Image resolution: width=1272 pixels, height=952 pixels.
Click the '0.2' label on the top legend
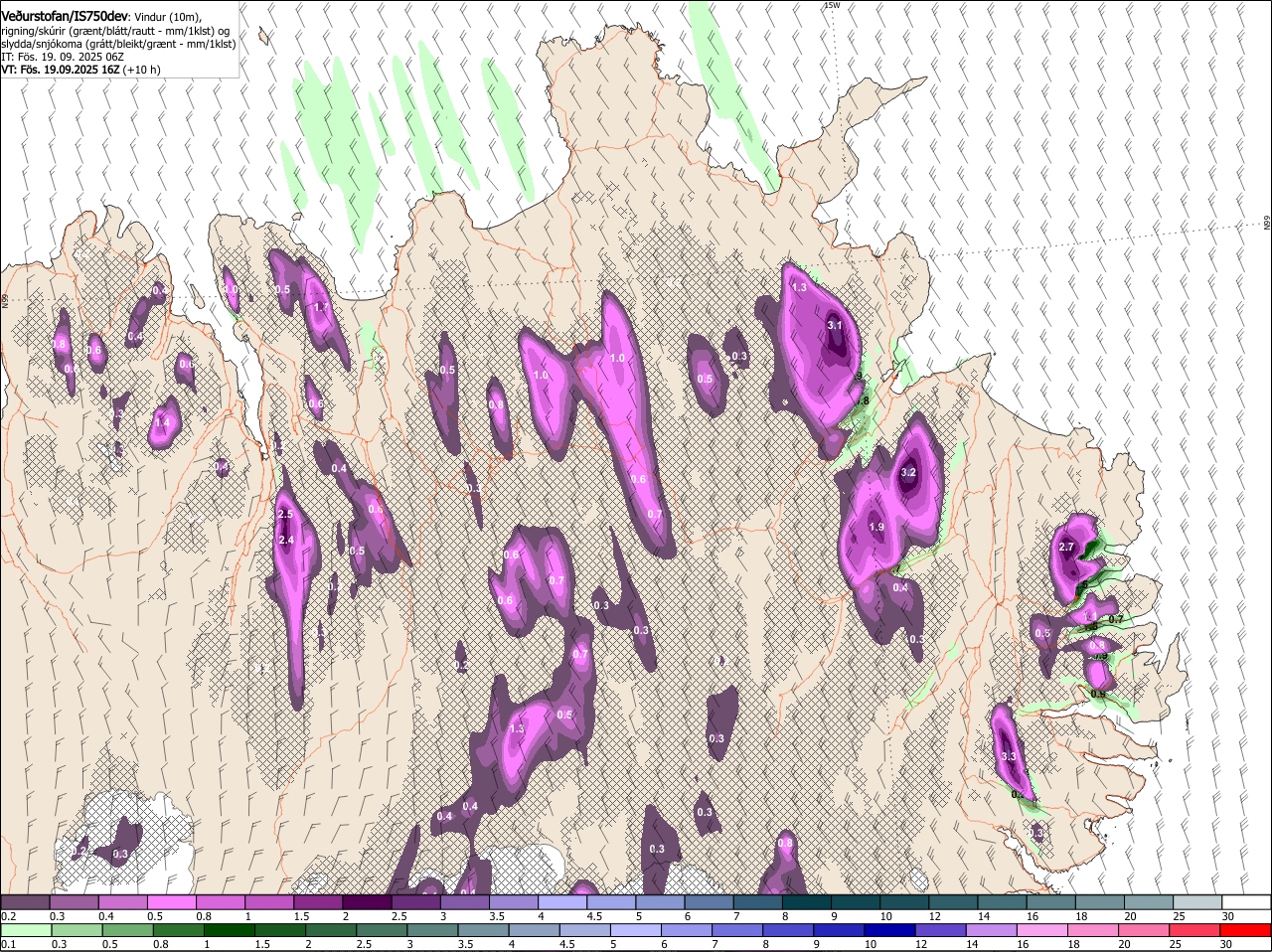click(x=8, y=915)
